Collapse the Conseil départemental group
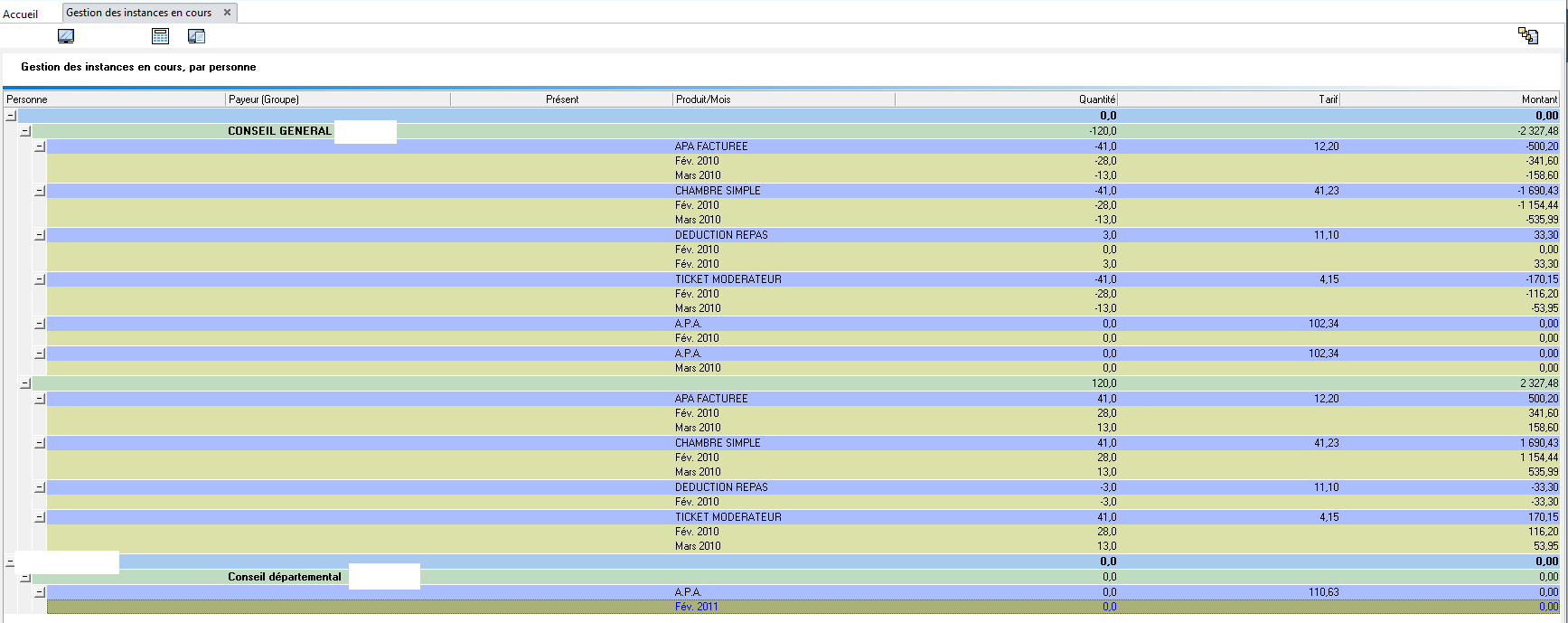Screen dimensions: 1568x623 pyautogui.click(x=25, y=577)
